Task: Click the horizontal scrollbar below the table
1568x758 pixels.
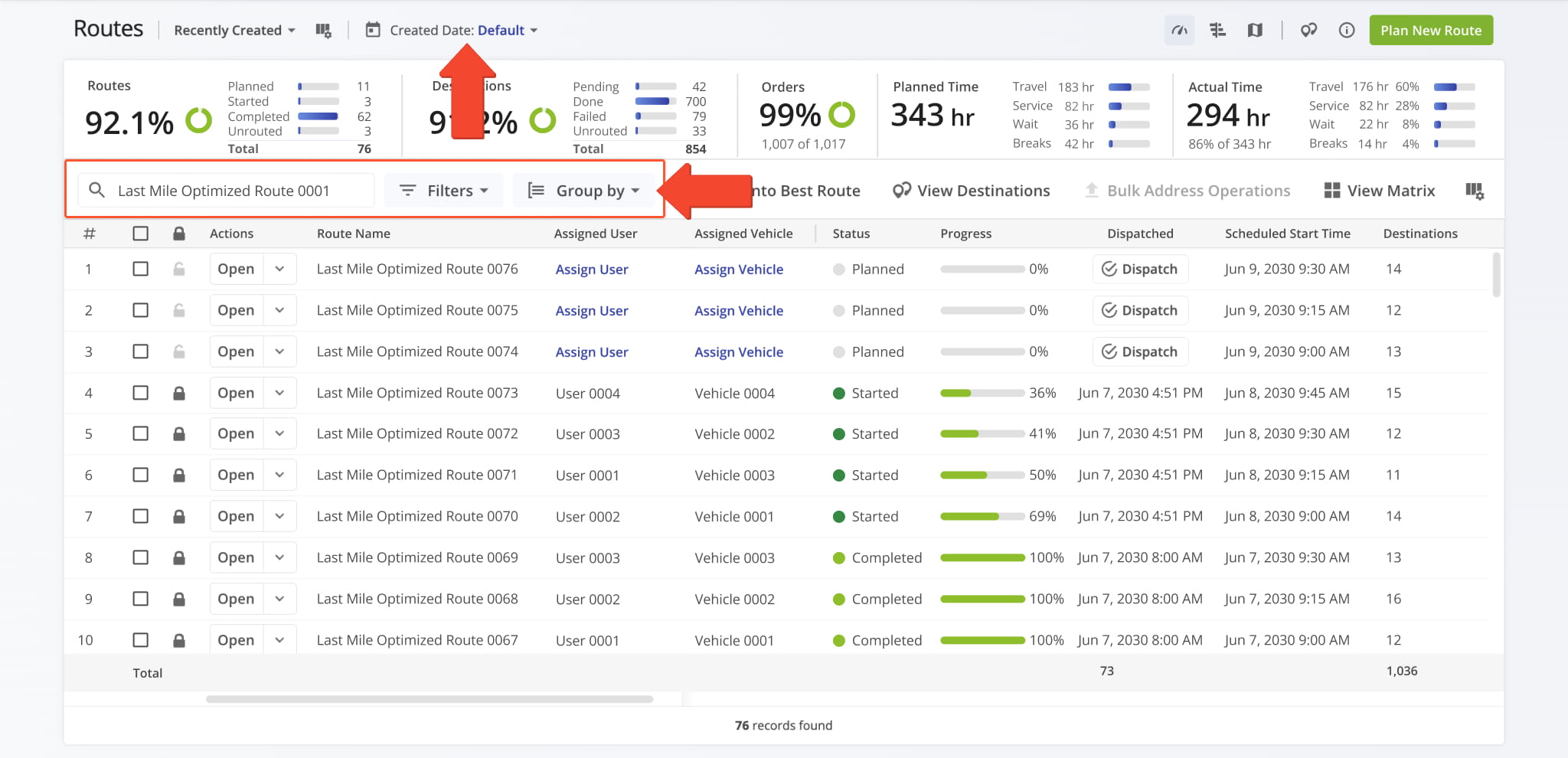Action: [x=430, y=699]
